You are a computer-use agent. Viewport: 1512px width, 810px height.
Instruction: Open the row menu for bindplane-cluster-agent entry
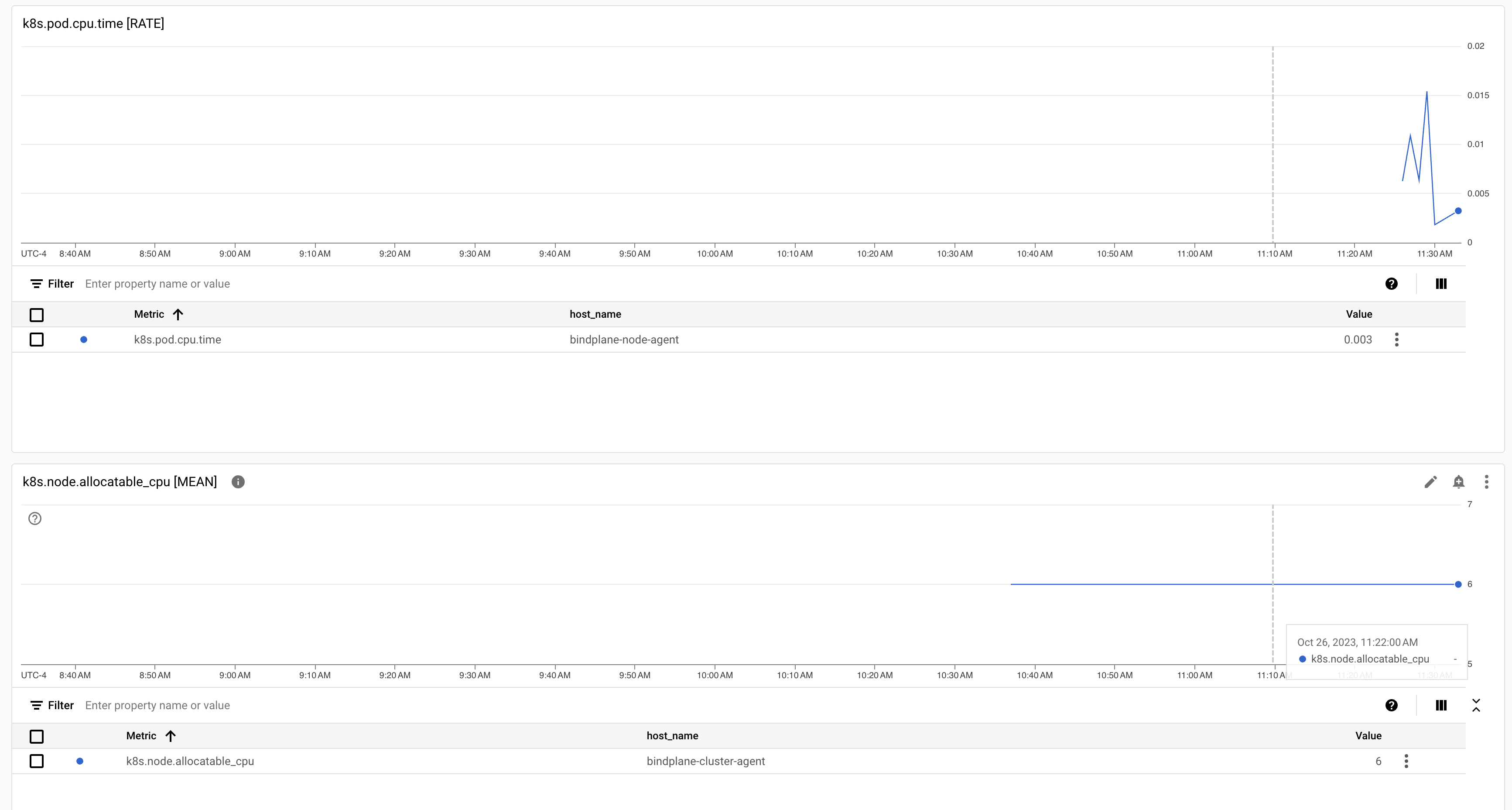(x=1406, y=761)
